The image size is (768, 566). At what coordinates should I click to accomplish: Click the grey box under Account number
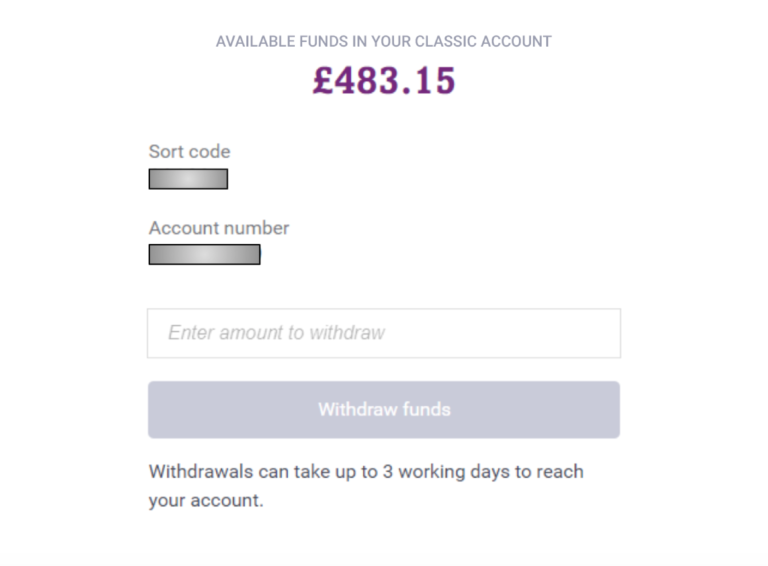tap(205, 255)
